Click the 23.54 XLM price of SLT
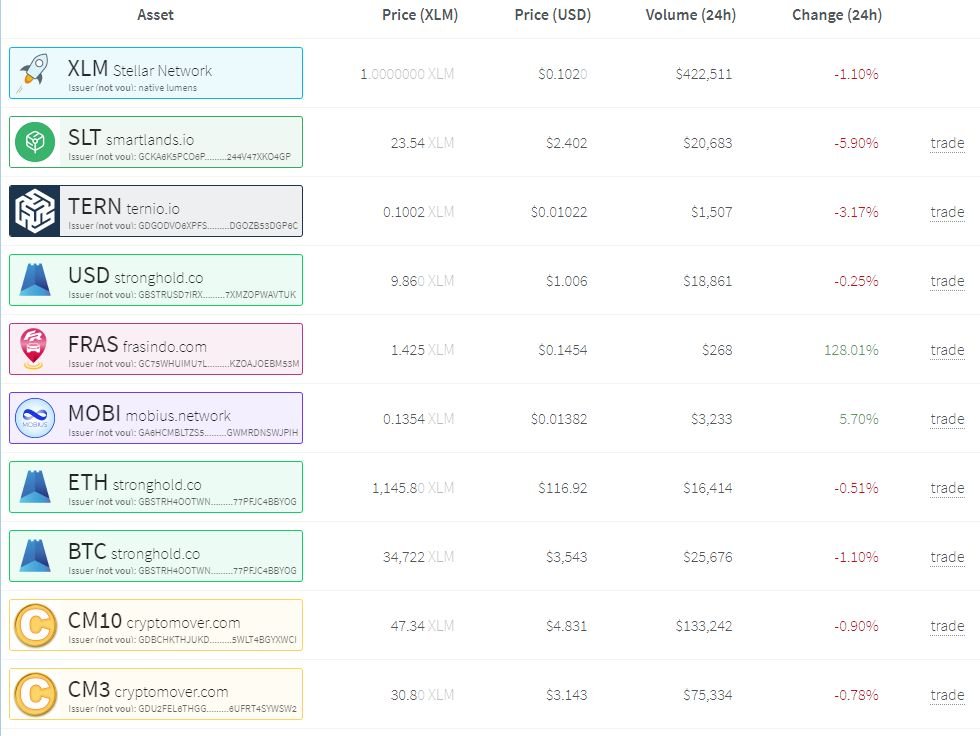Screen dimensions: 980x736 (422, 143)
